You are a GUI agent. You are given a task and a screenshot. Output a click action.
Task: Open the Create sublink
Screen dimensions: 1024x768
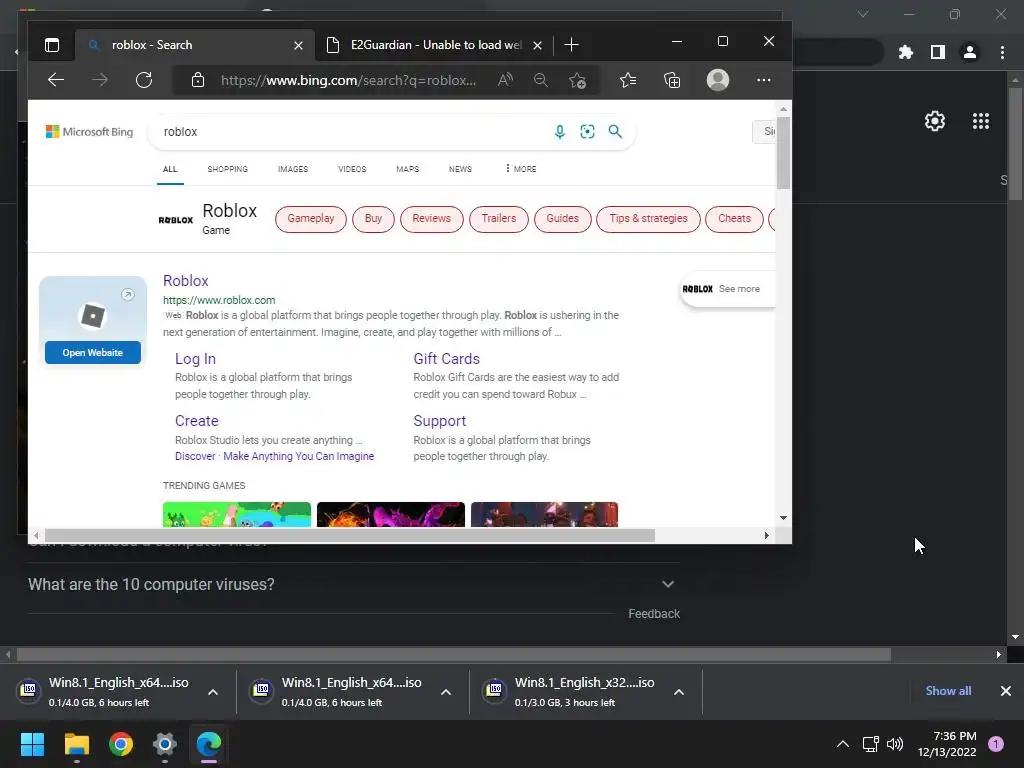tap(197, 421)
